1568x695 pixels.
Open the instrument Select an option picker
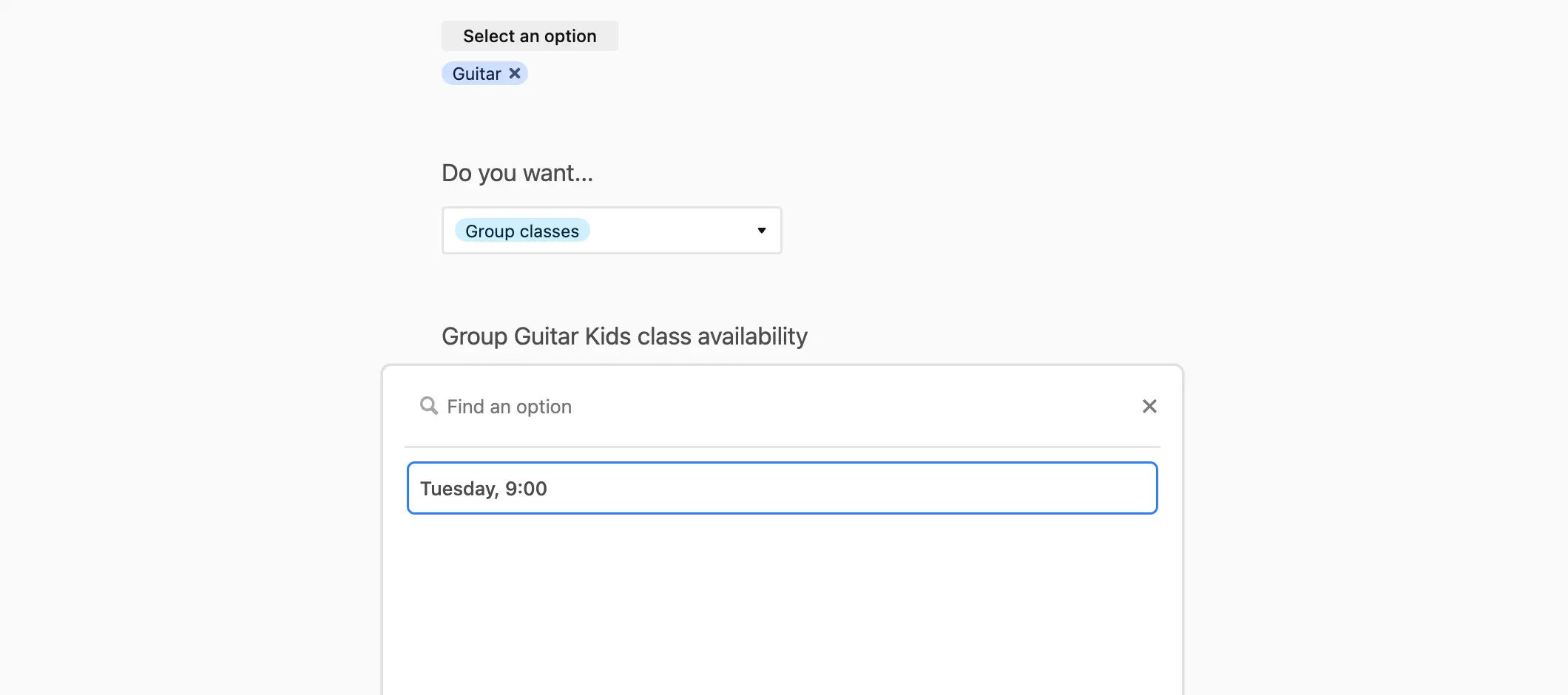point(530,35)
